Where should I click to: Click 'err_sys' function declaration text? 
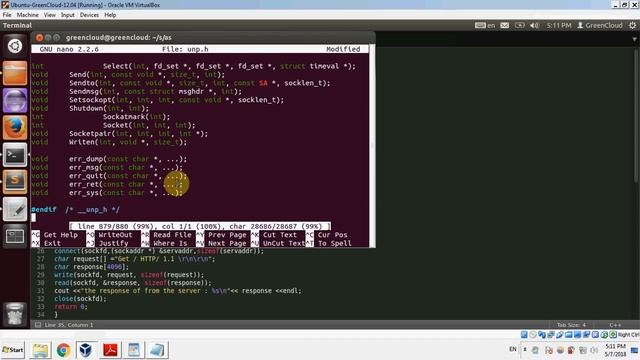pos(126,193)
